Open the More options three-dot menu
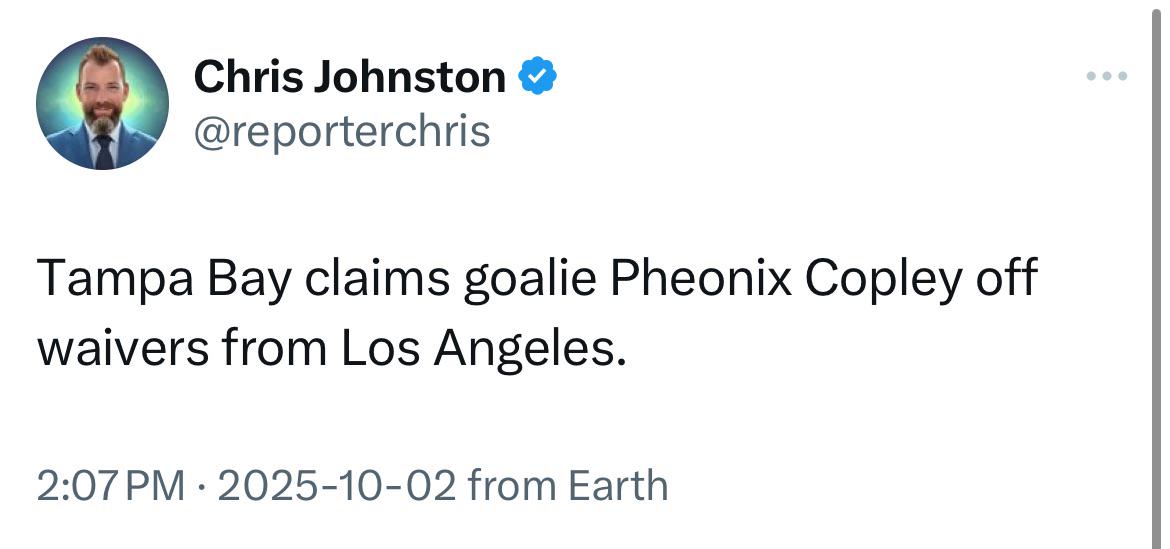 coord(1108,77)
